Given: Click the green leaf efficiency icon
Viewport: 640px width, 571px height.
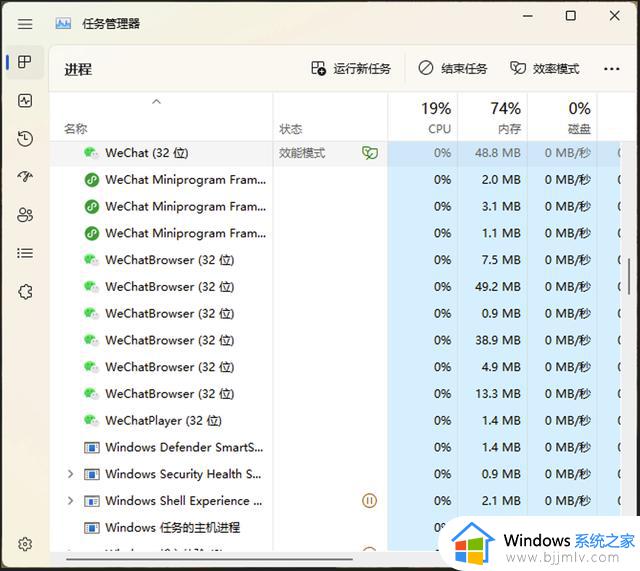Looking at the screenshot, I should pos(369,153).
